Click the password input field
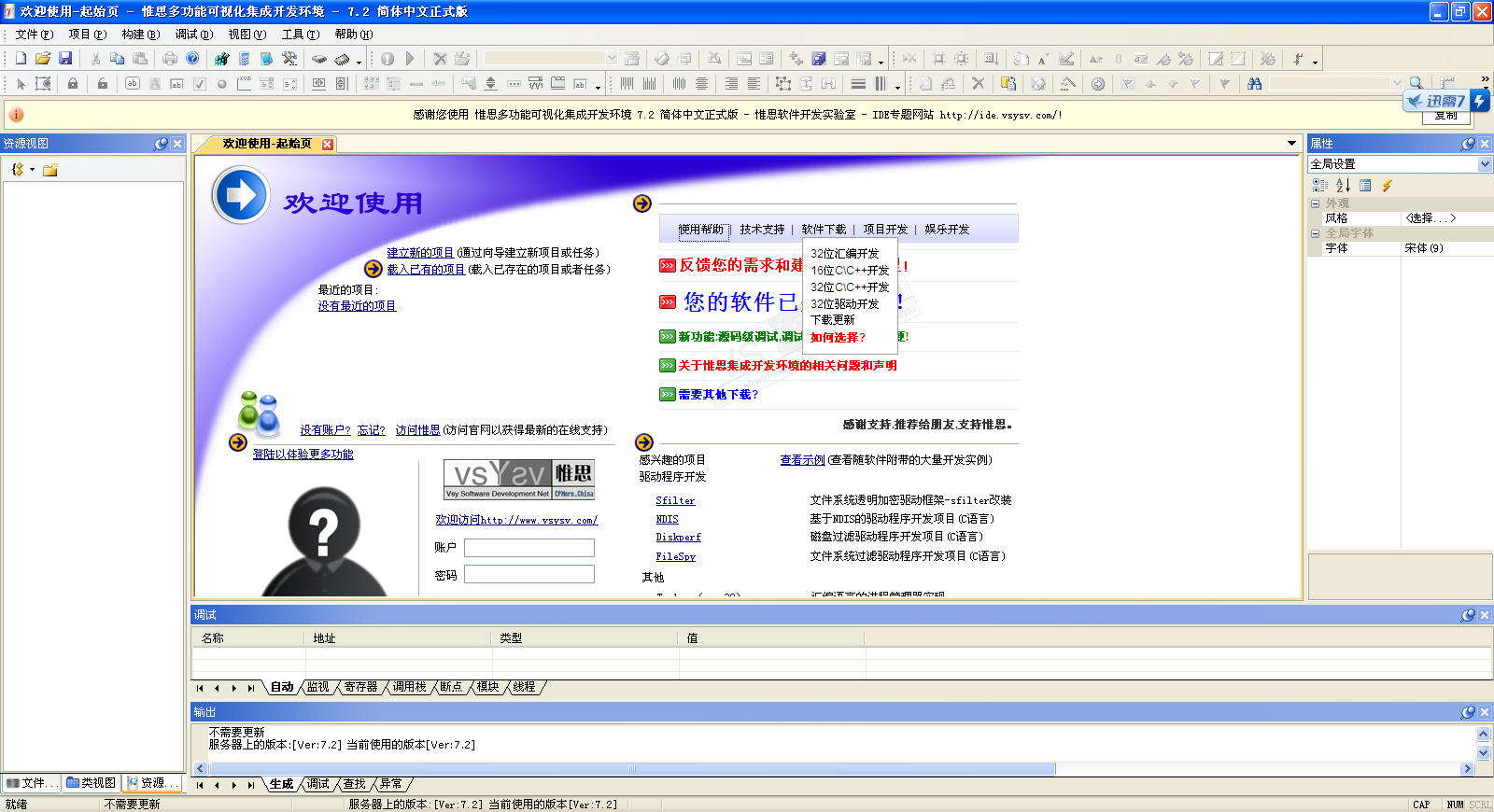Image resolution: width=1494 pixels, height=812 pixels. click(529, 574)
